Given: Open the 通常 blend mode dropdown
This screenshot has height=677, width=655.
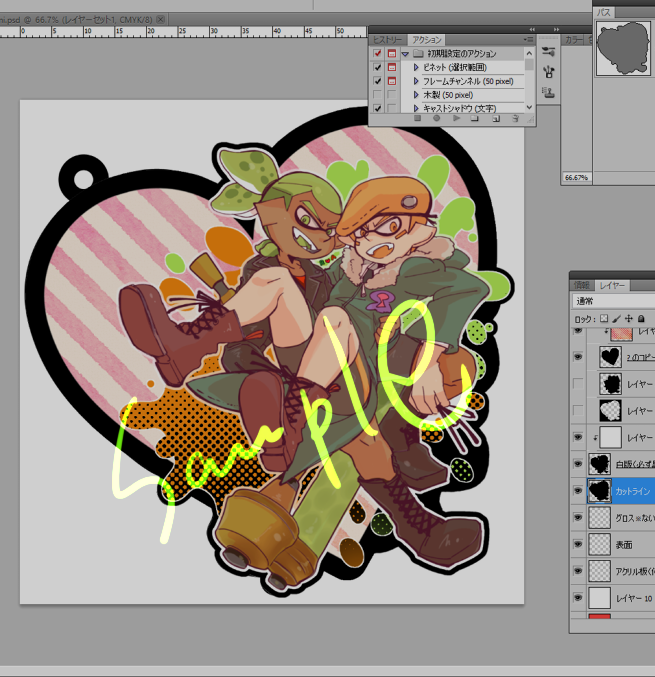Looking at the screenshot, I should 613,301.
